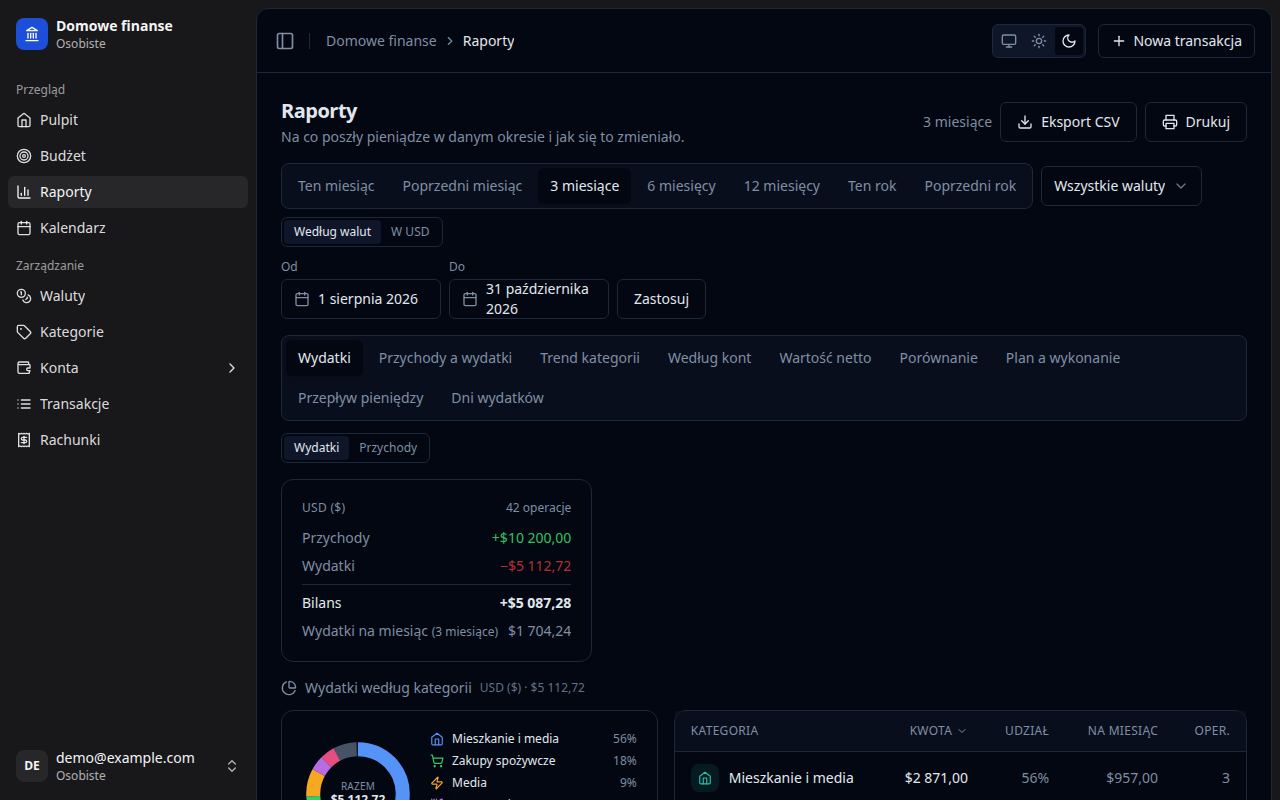Open the demo@example.com account menu

click(x=128, y=766)
